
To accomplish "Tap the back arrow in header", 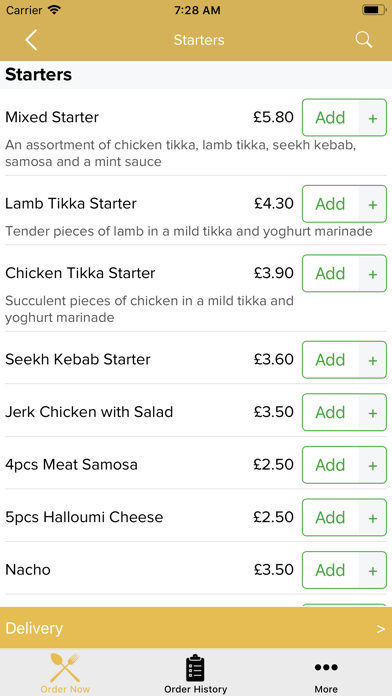I will pos(31,40).
